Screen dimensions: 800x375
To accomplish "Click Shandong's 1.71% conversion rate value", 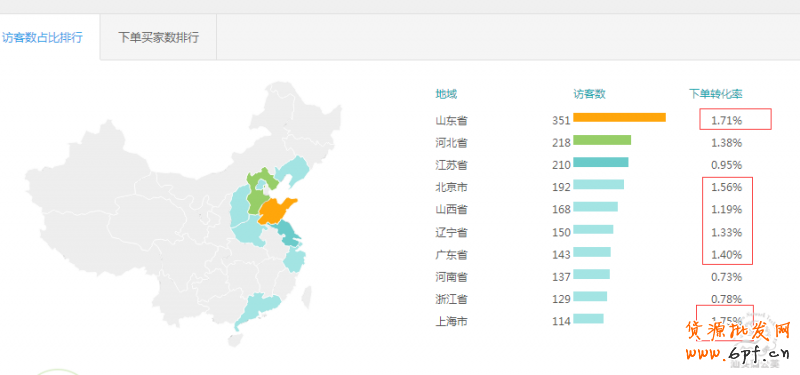I will 727,121.
